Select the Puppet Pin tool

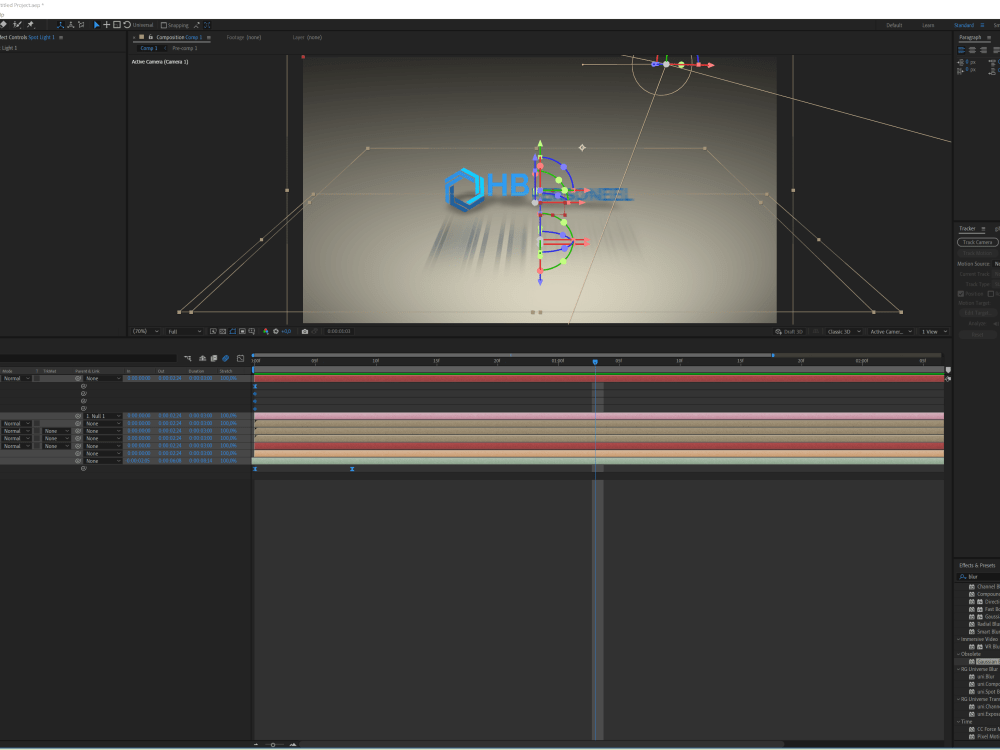pos(30,25)
